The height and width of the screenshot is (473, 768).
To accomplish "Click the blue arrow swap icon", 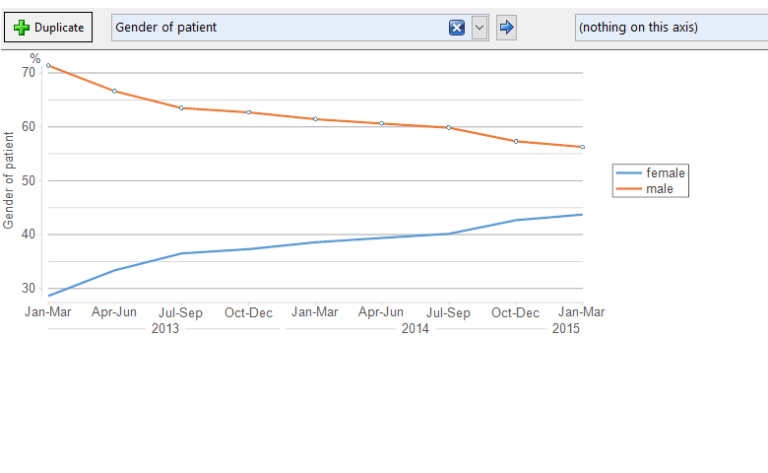I will [506, 27].
